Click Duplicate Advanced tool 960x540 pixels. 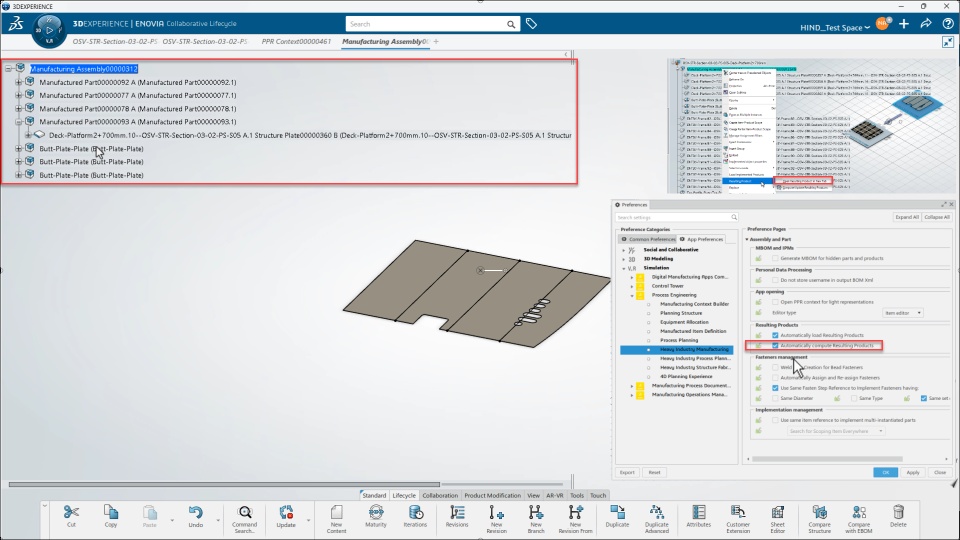pyautogui.click(x=656, y=519)
